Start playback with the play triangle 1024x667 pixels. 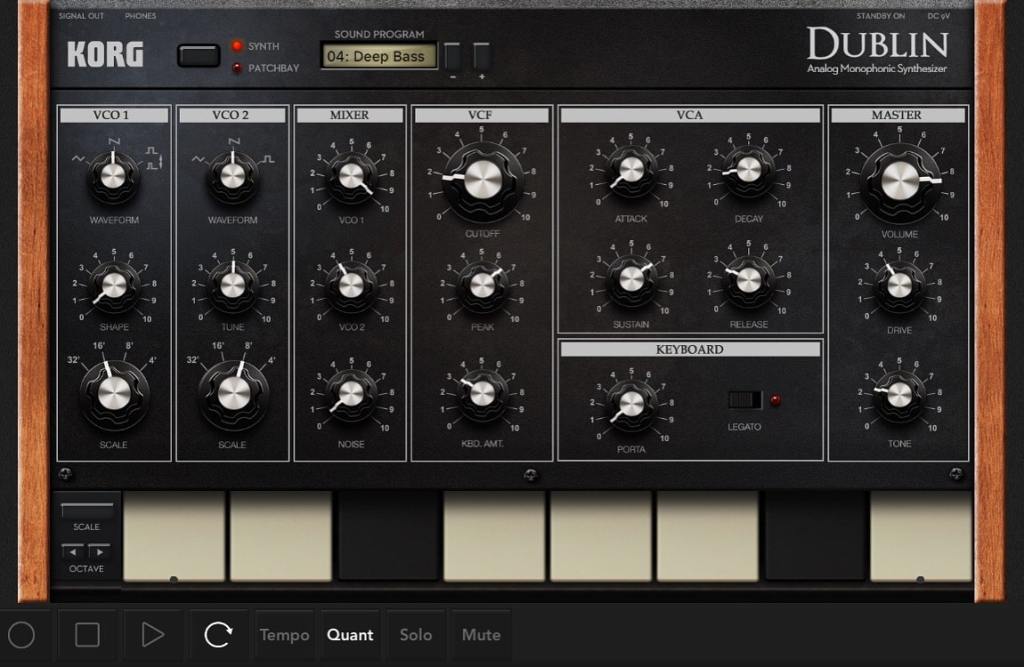152,635
